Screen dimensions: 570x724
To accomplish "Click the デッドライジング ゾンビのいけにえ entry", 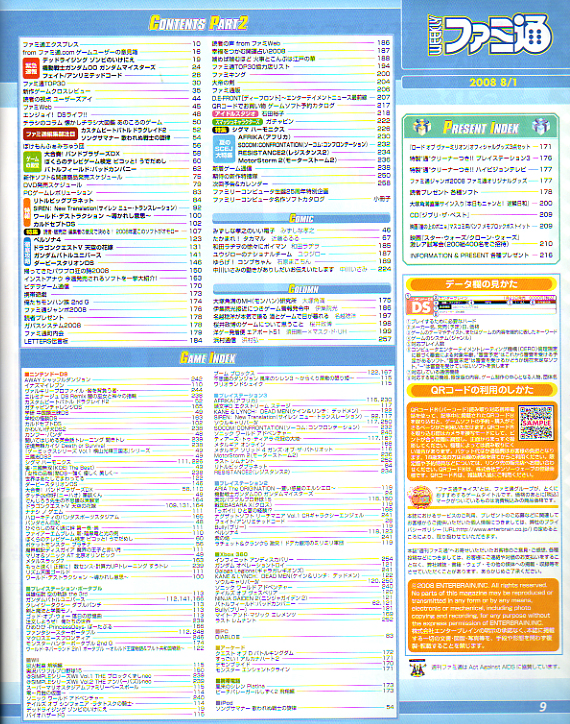I will point(121,60).
